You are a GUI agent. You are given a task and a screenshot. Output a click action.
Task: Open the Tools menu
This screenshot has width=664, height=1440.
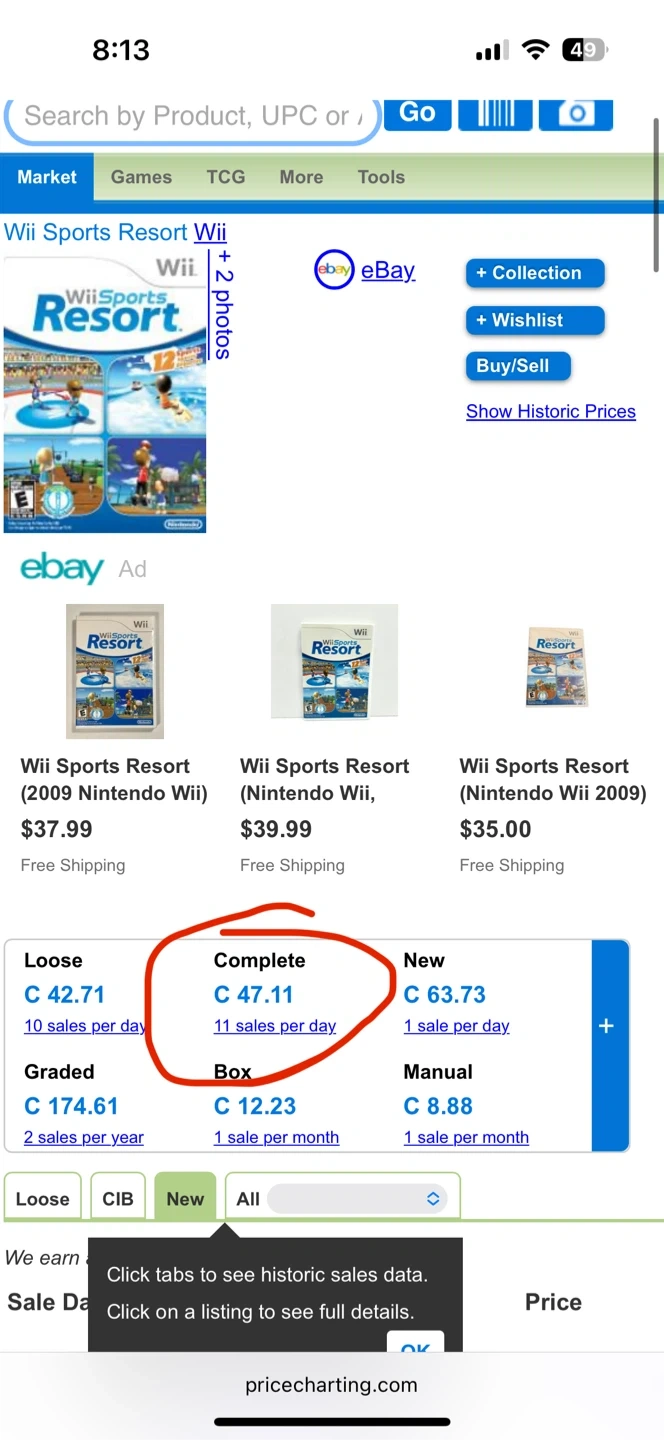pyautogui.click(x=381, y=177)
